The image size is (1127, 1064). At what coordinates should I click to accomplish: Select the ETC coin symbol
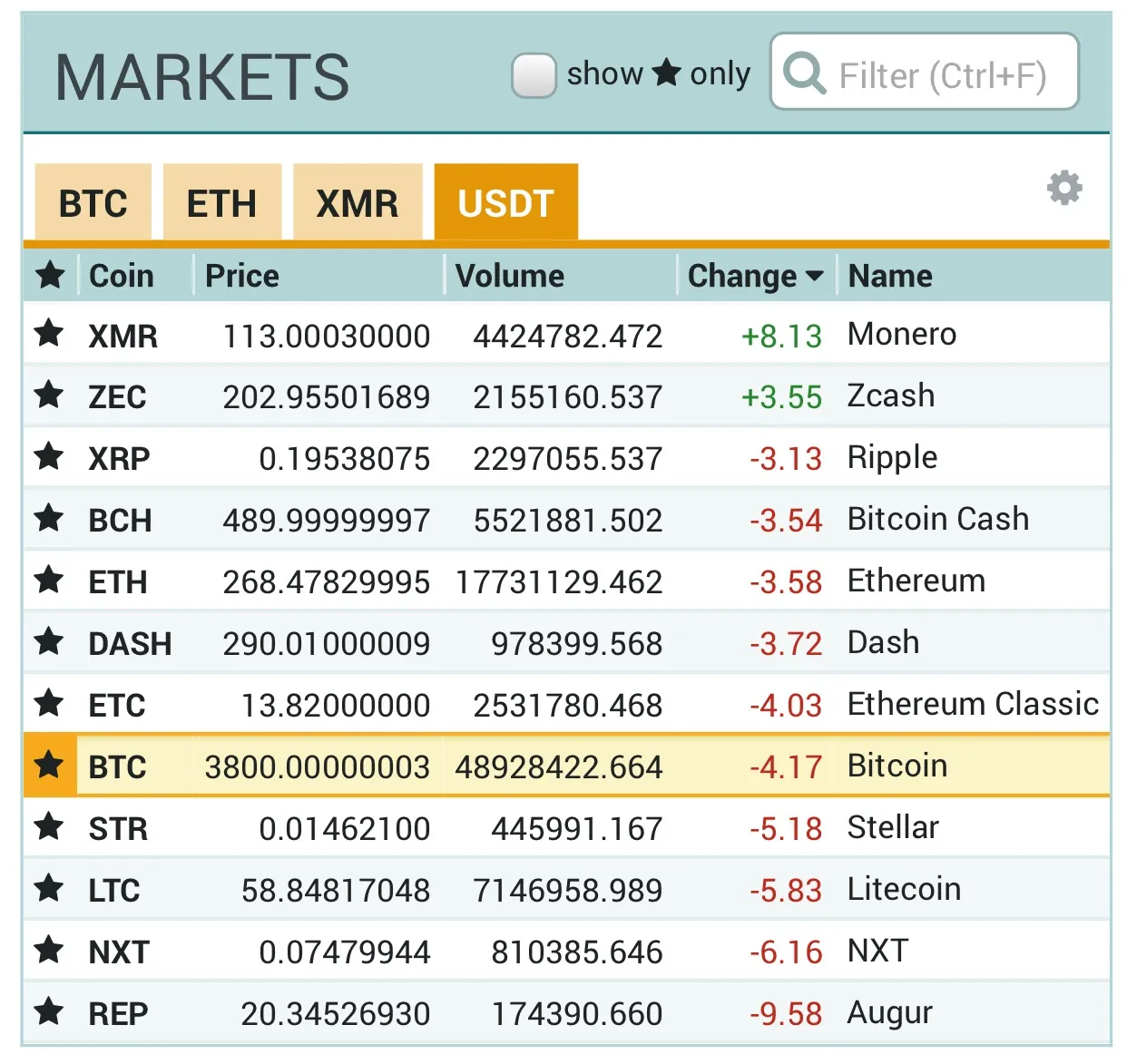pos(117,706)
